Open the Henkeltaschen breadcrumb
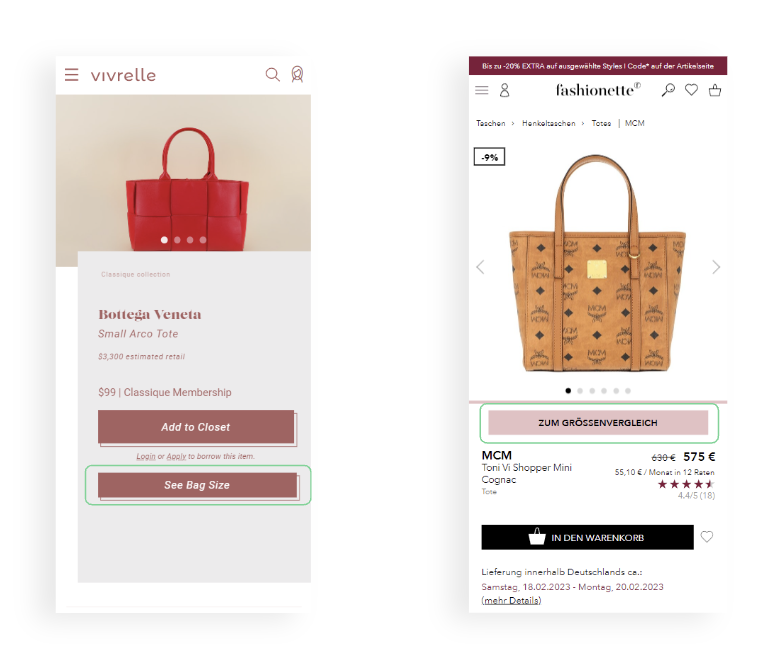780x664 pixels. click(549, 123)
